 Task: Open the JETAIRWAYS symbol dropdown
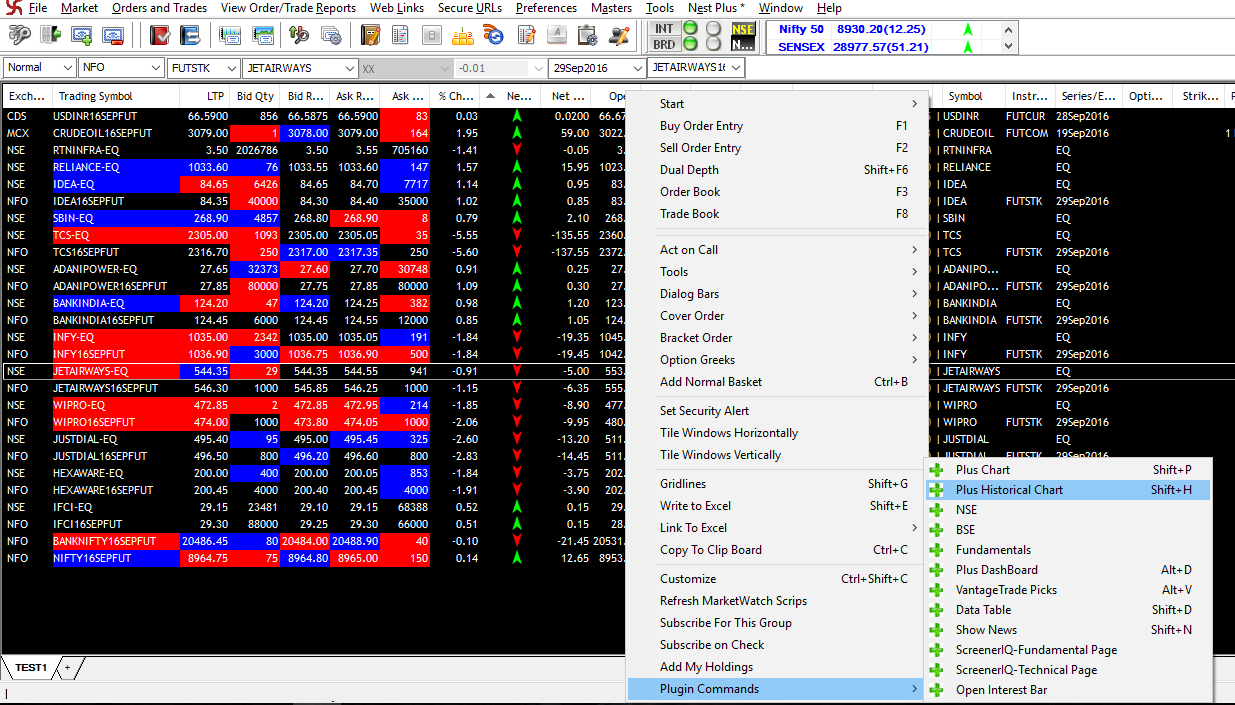pos(300,68)
